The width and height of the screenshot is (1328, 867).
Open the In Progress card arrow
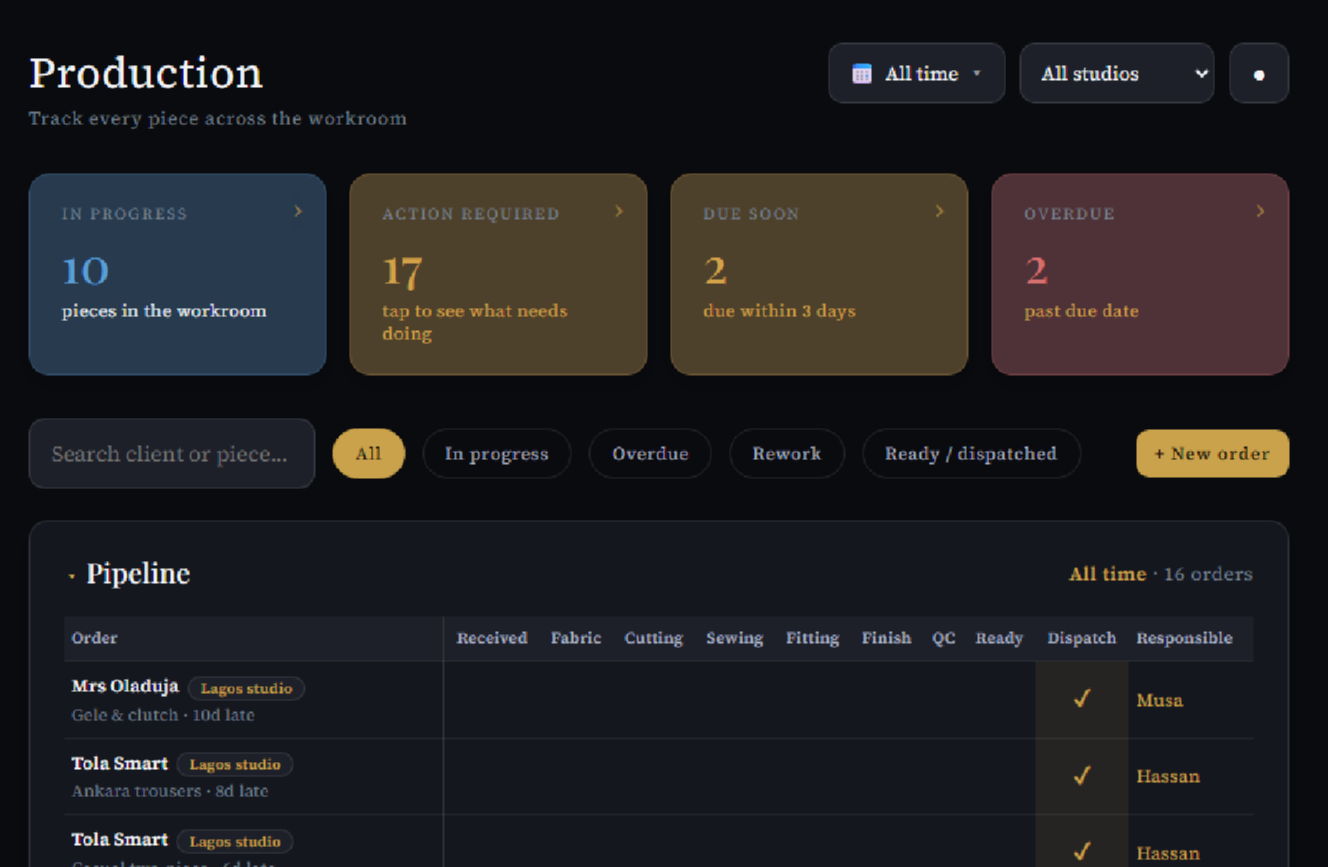click(x=298, y=211)
